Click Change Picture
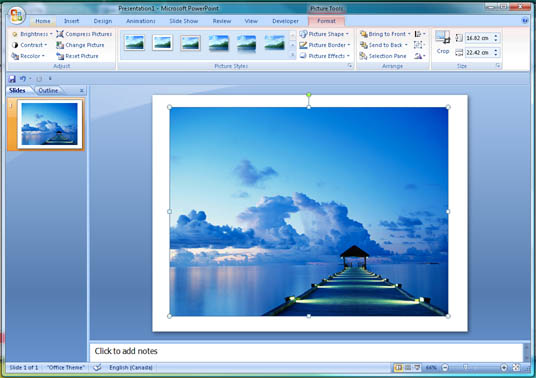Image resolution: width=536 pixels, height=378 pixels. tap(80, 45)
